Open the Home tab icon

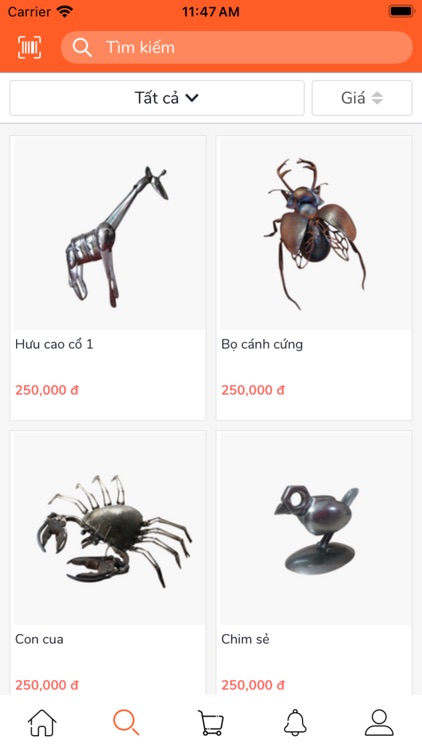[42, 722]
